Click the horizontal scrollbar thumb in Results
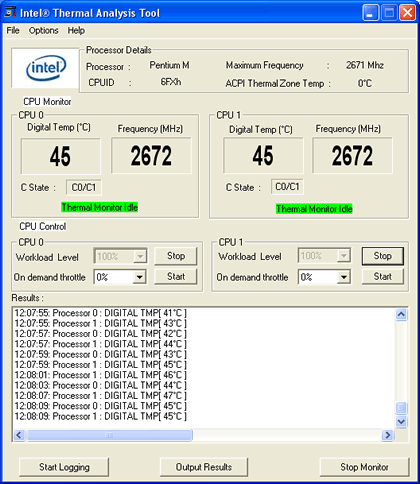Screen dimensions: 420x484 coord(109,435)
